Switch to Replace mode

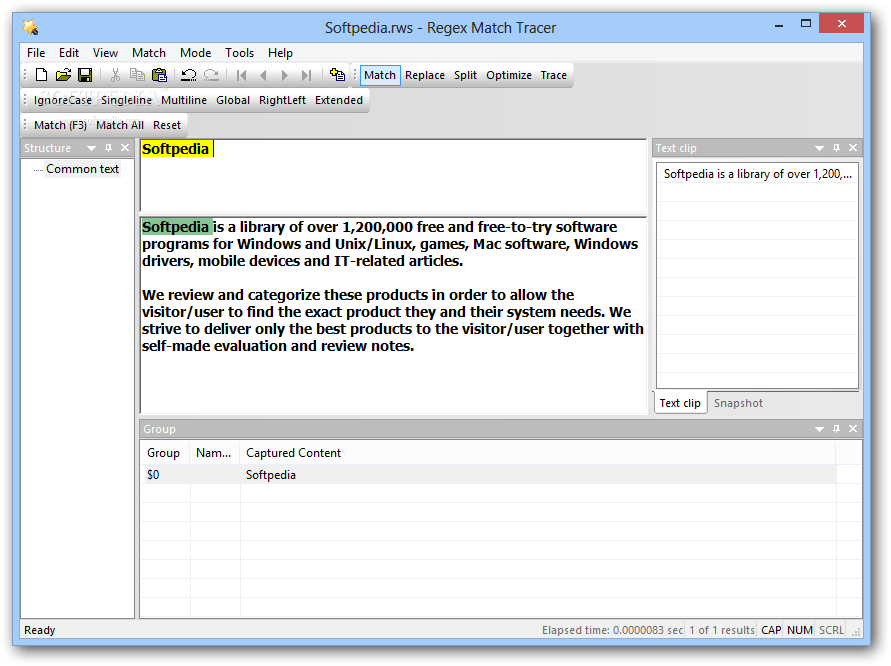[x=425, y=75]
